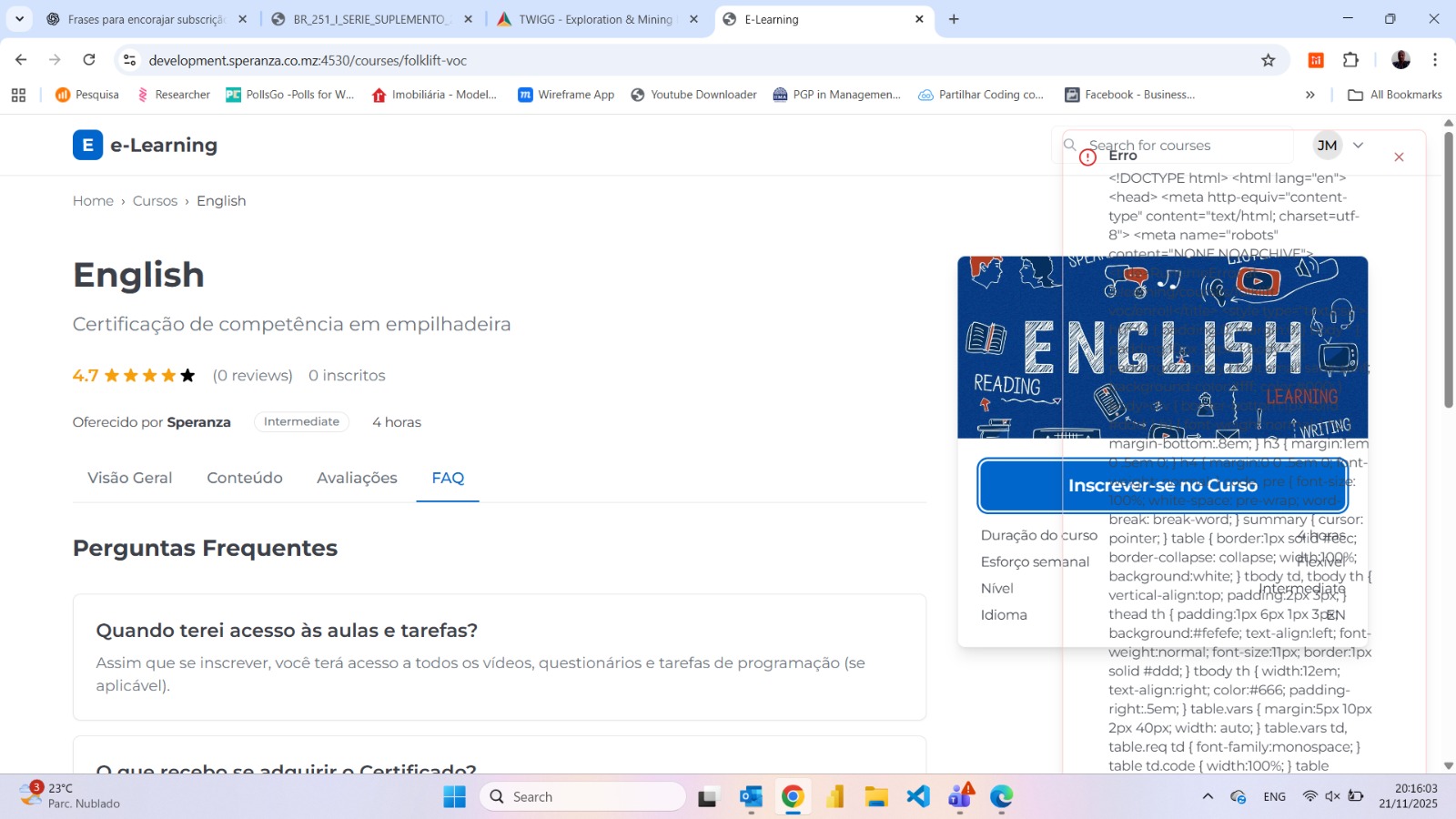Click the e-Learning logo icon
The height and width of the screenshot is (819, 1456).
coord(87,145)
